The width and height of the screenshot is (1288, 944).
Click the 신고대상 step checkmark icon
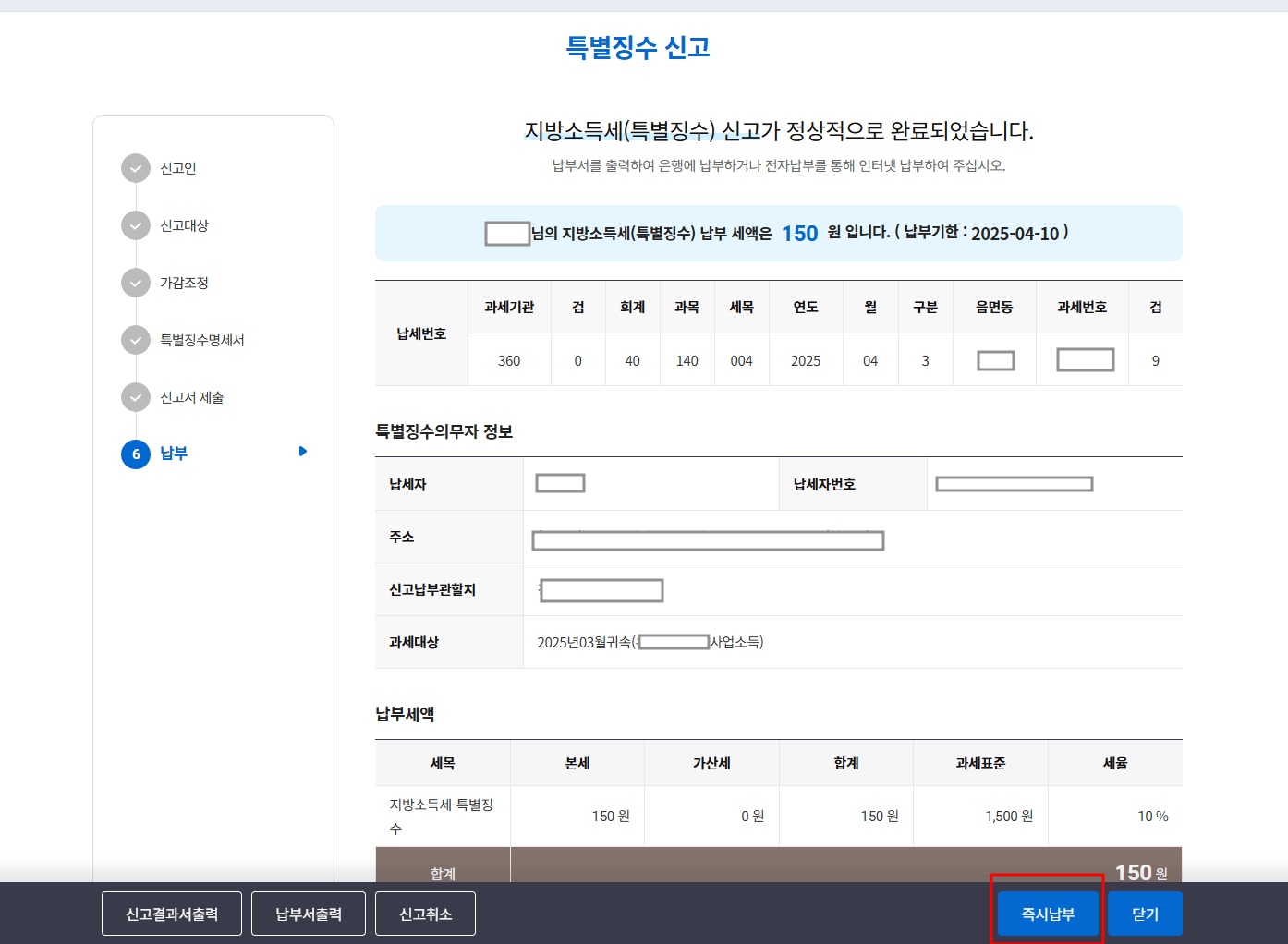136,225
